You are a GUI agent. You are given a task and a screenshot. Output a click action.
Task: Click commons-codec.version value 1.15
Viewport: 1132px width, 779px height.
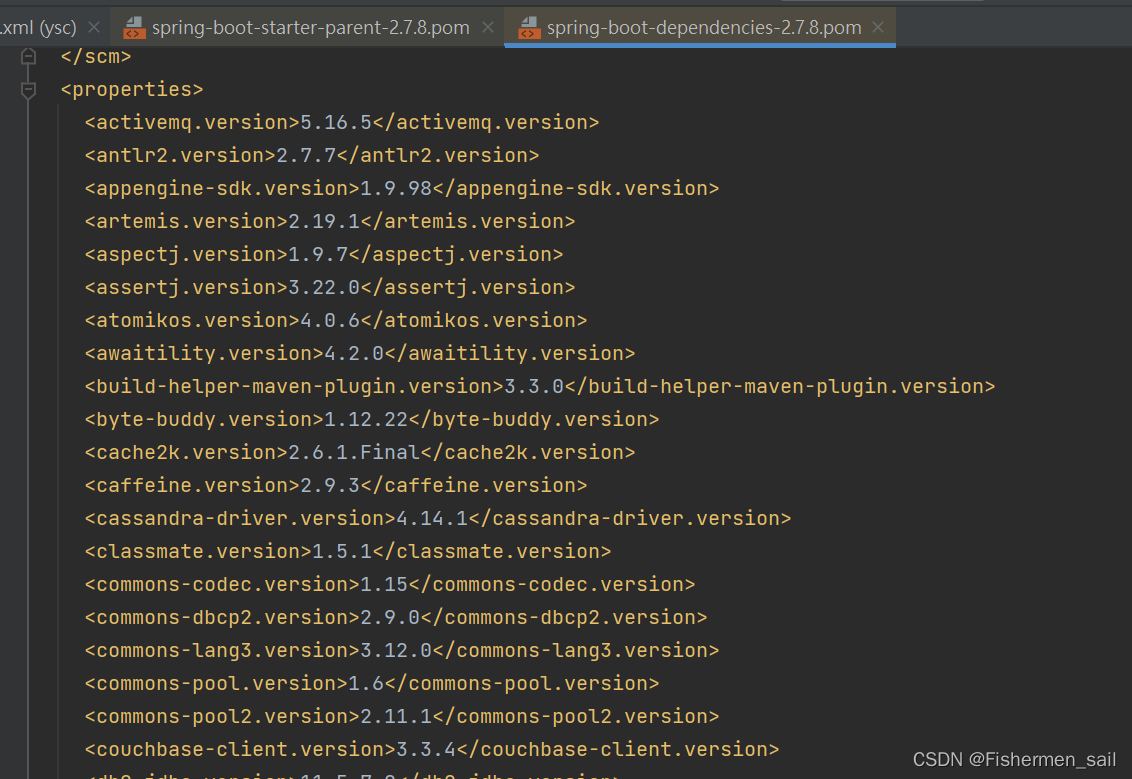tap(384, 585)
